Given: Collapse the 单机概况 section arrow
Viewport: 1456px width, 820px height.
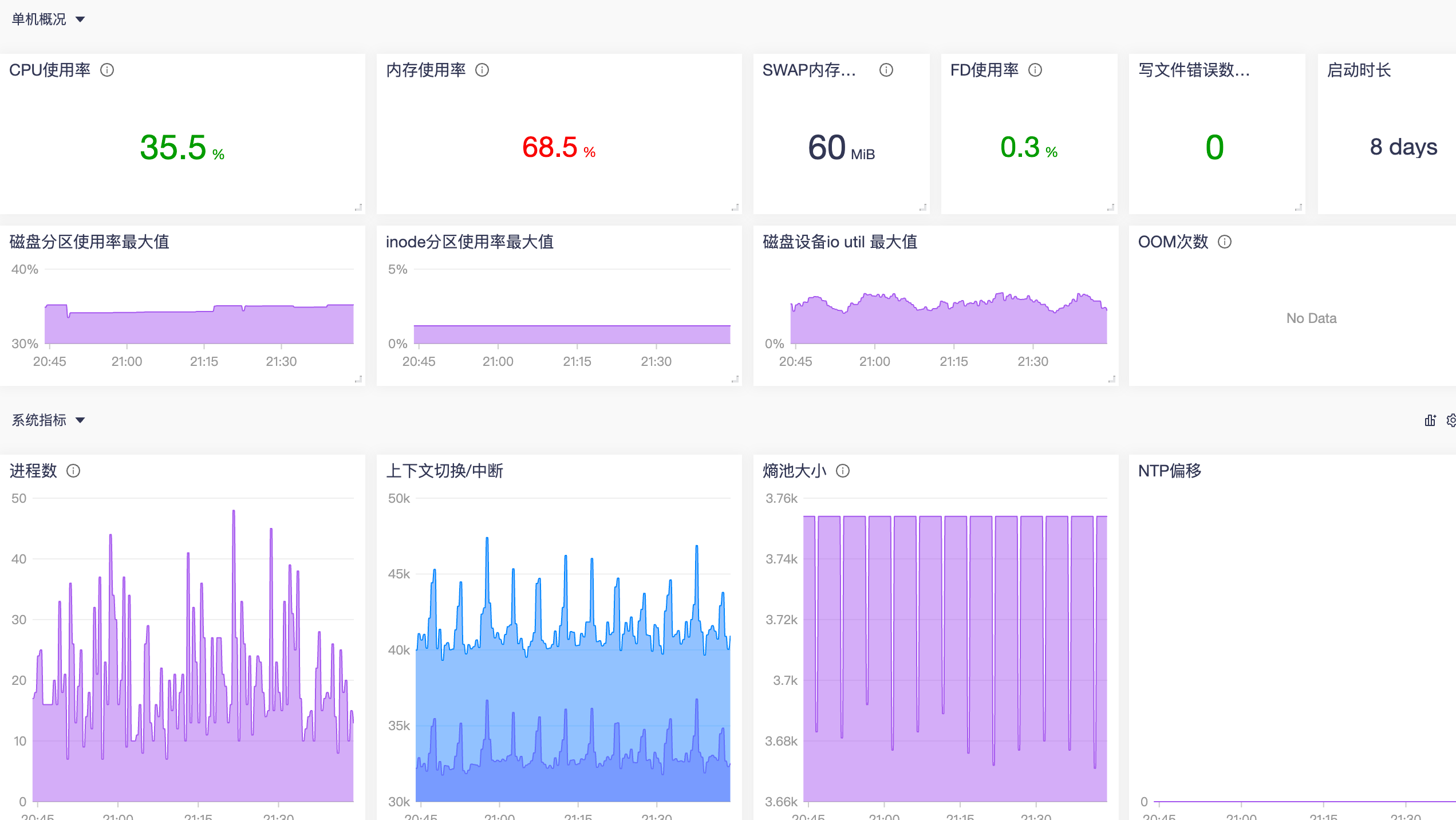Looking at the screenshot, I should 80,19.
